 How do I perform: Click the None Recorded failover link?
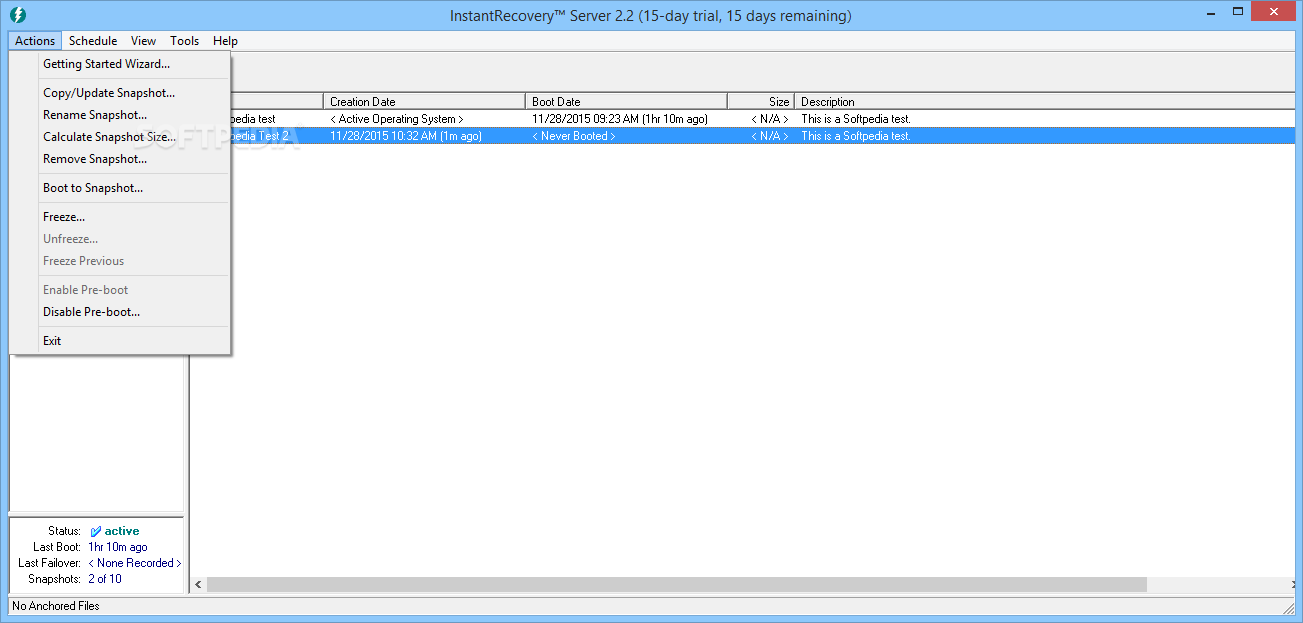(x=135, y=563)
